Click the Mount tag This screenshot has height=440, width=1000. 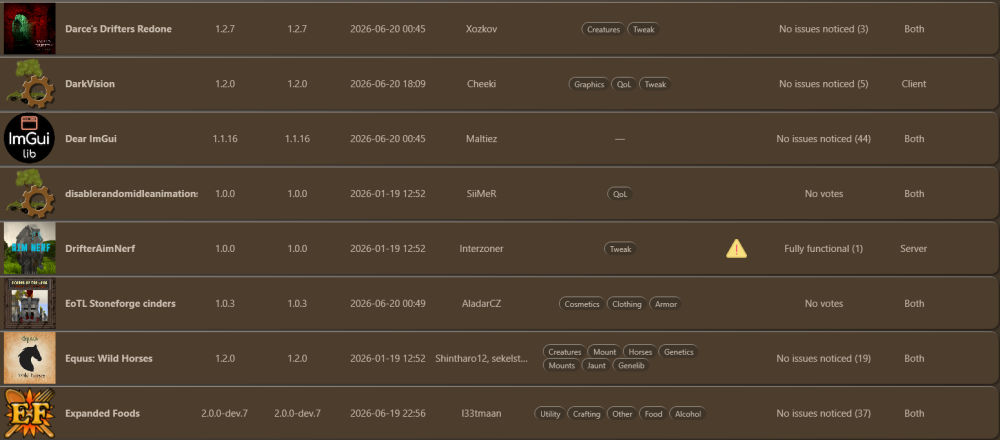[x=605, y=352]
